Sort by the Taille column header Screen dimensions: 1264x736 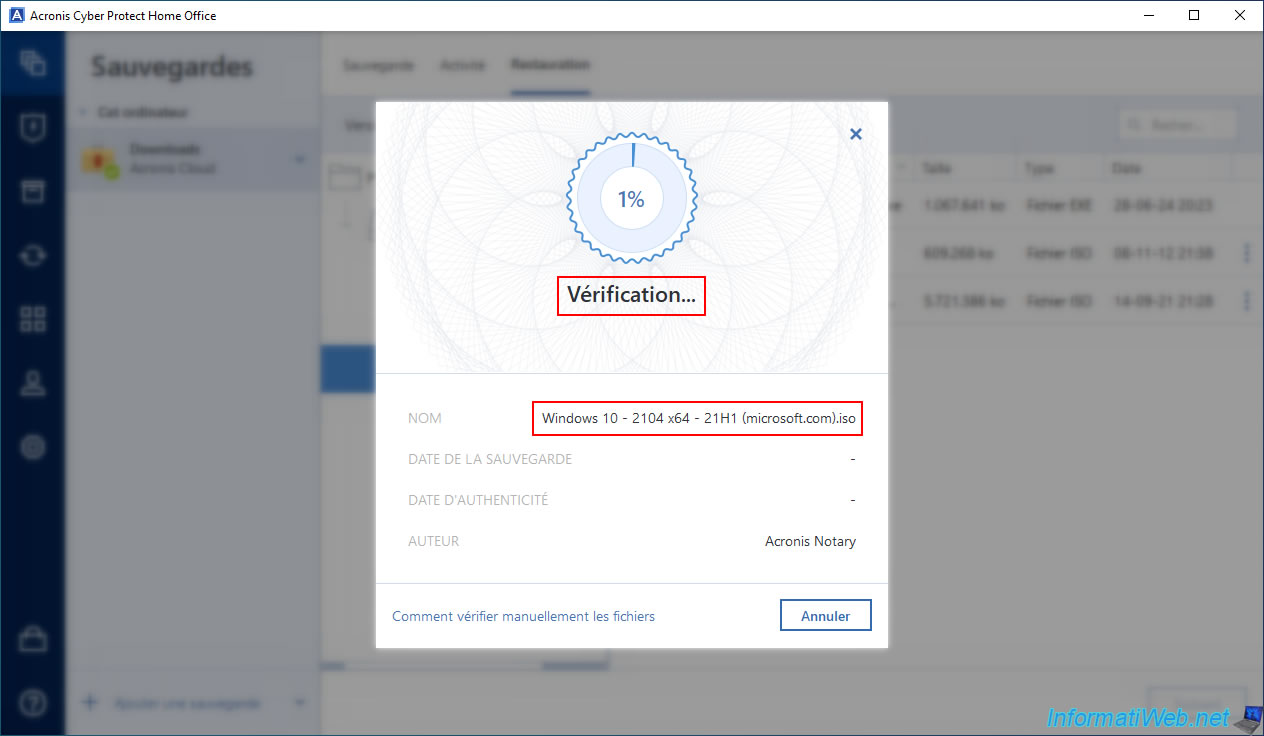(938, 168)
